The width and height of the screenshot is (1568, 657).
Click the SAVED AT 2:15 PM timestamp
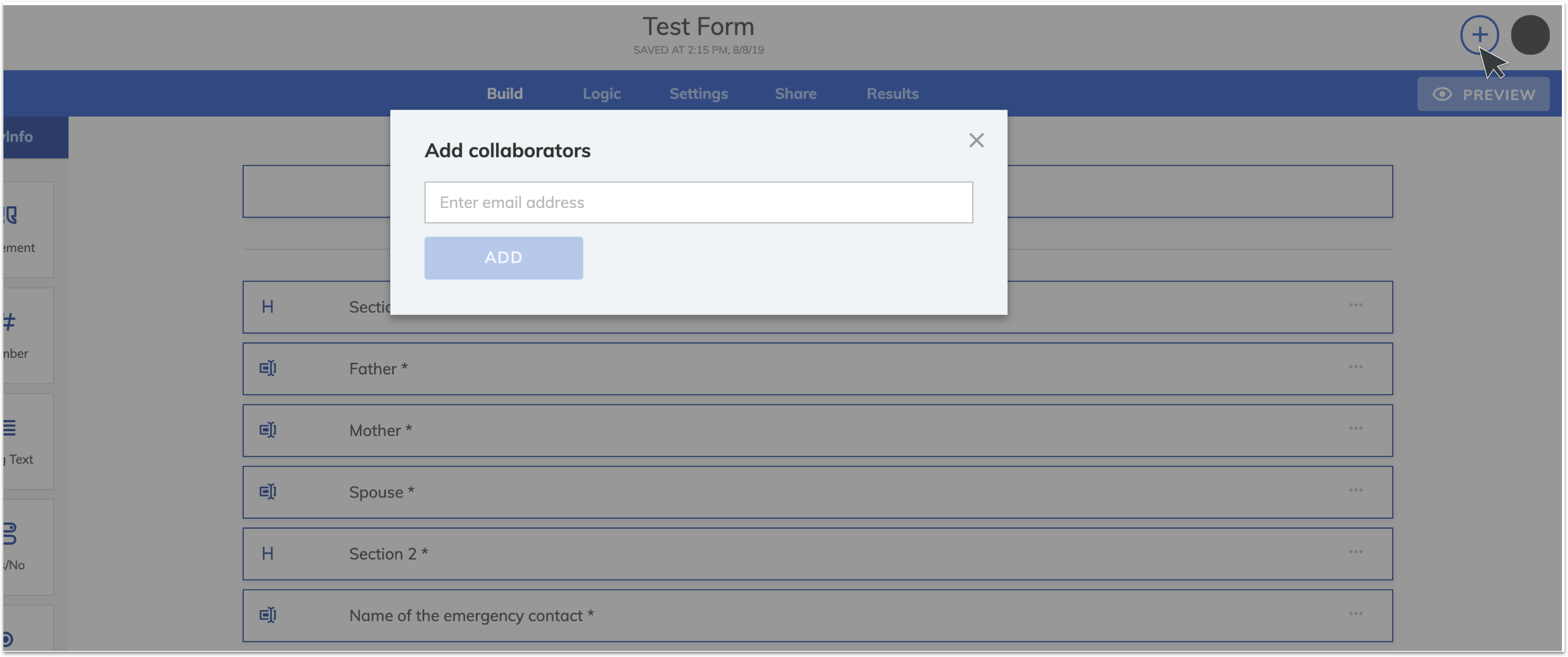(x=698, y=51)
